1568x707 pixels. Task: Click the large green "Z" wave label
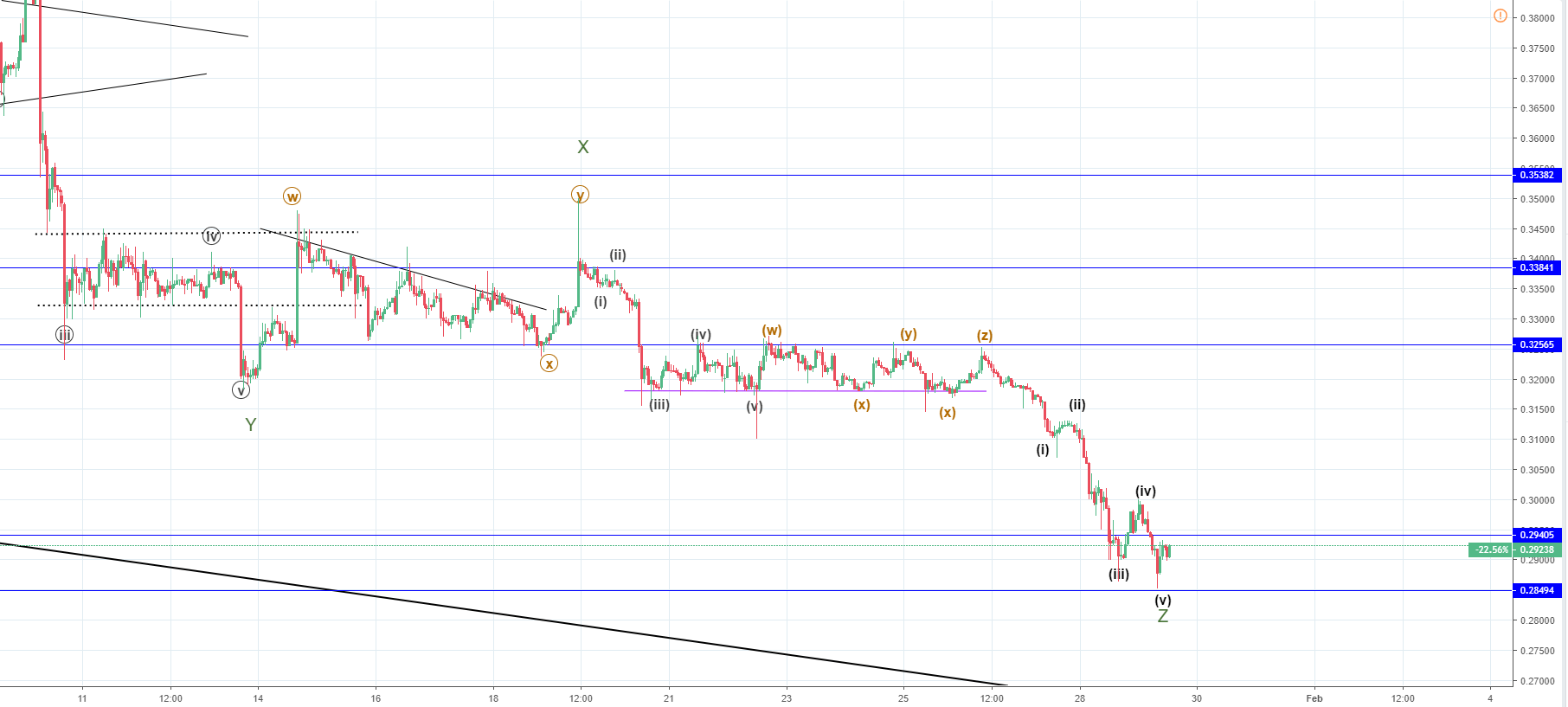click(x=1163, y=616)
